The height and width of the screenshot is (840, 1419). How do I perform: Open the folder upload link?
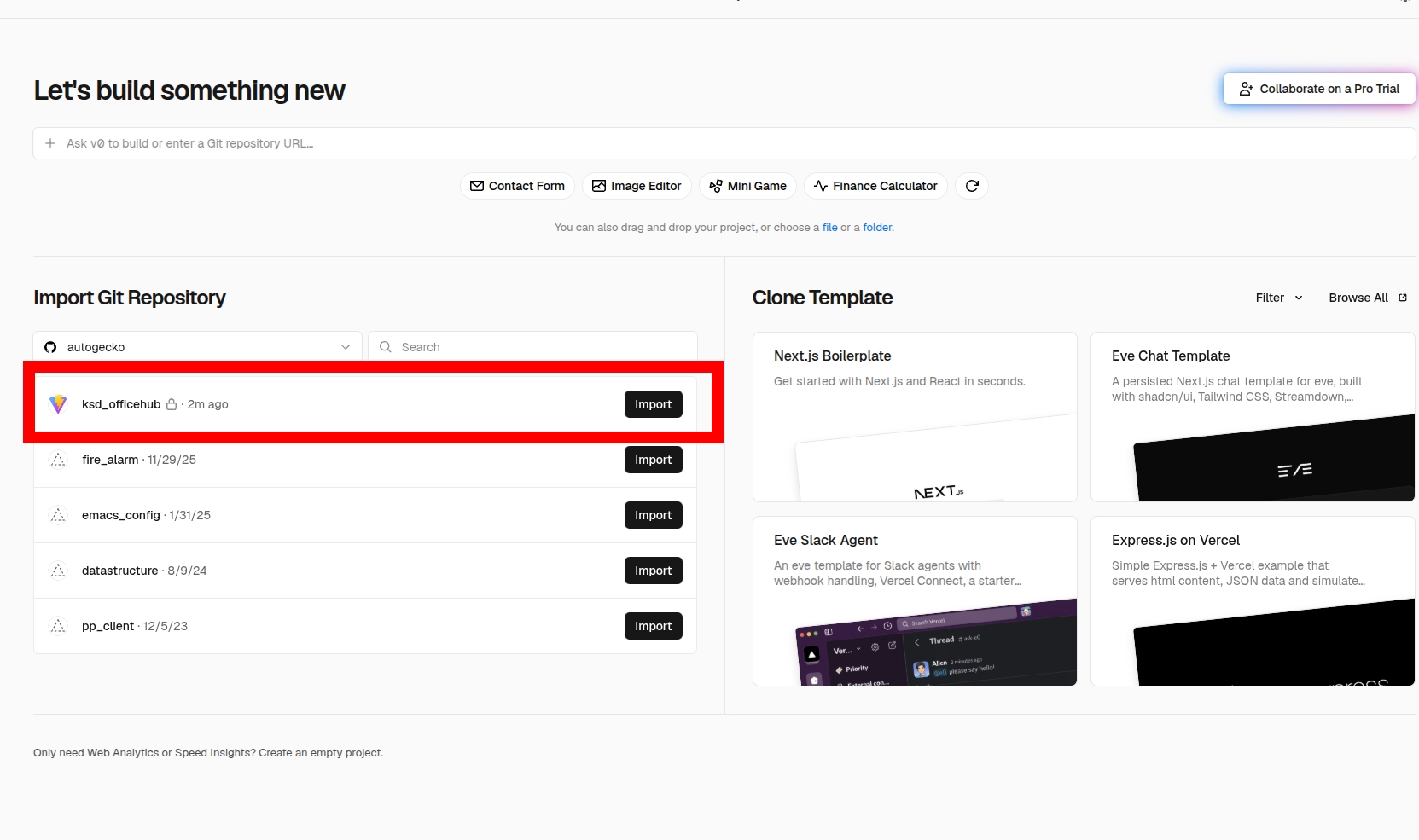coord(877,228)
